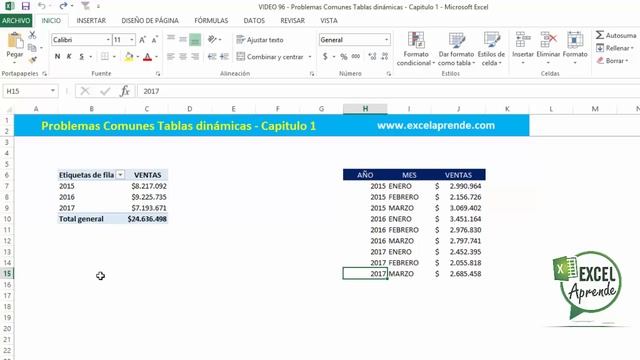Align text left

pyautogui.click(x=171, y=56)
